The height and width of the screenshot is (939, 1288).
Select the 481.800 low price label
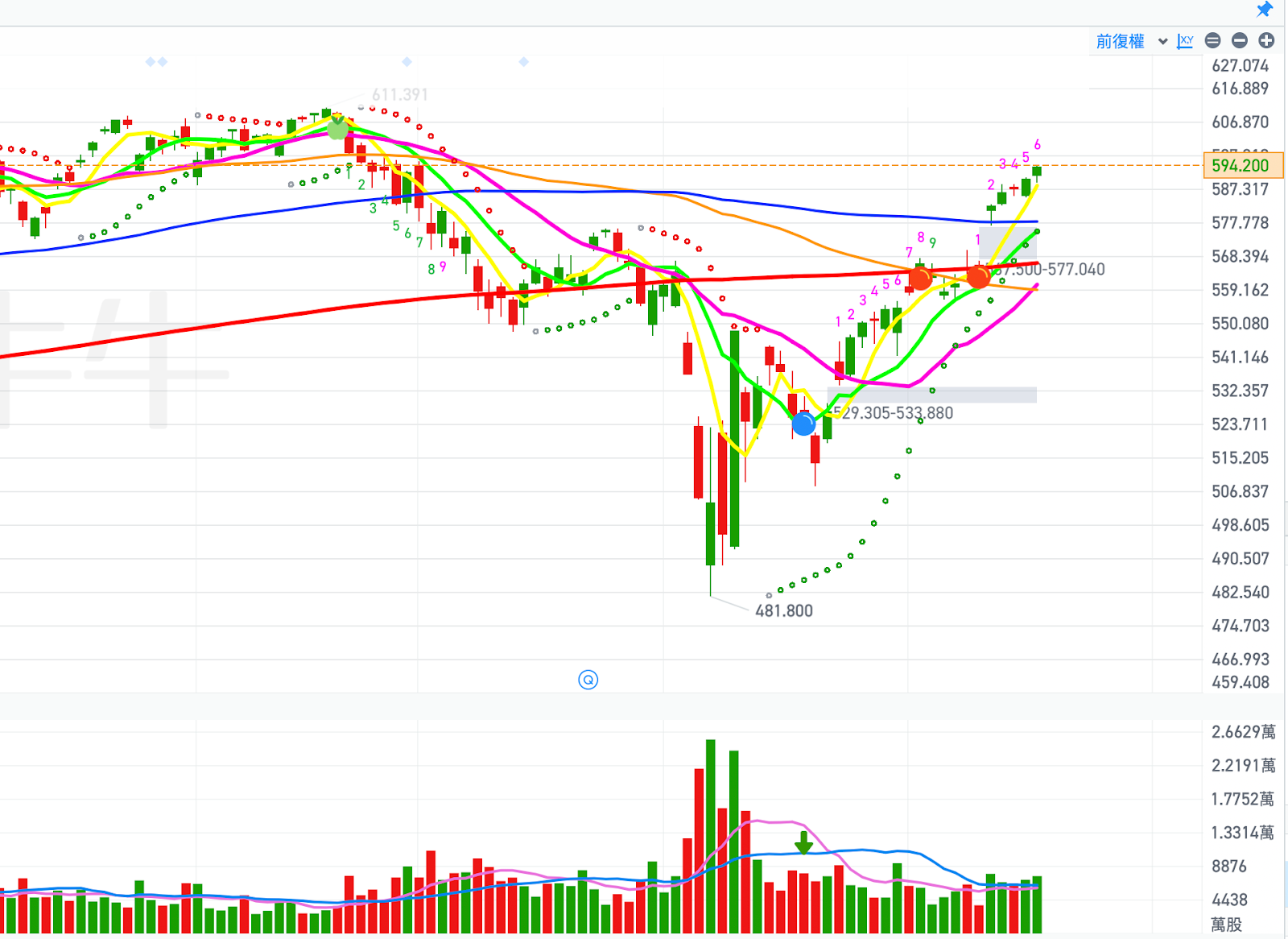click(784, 610)
